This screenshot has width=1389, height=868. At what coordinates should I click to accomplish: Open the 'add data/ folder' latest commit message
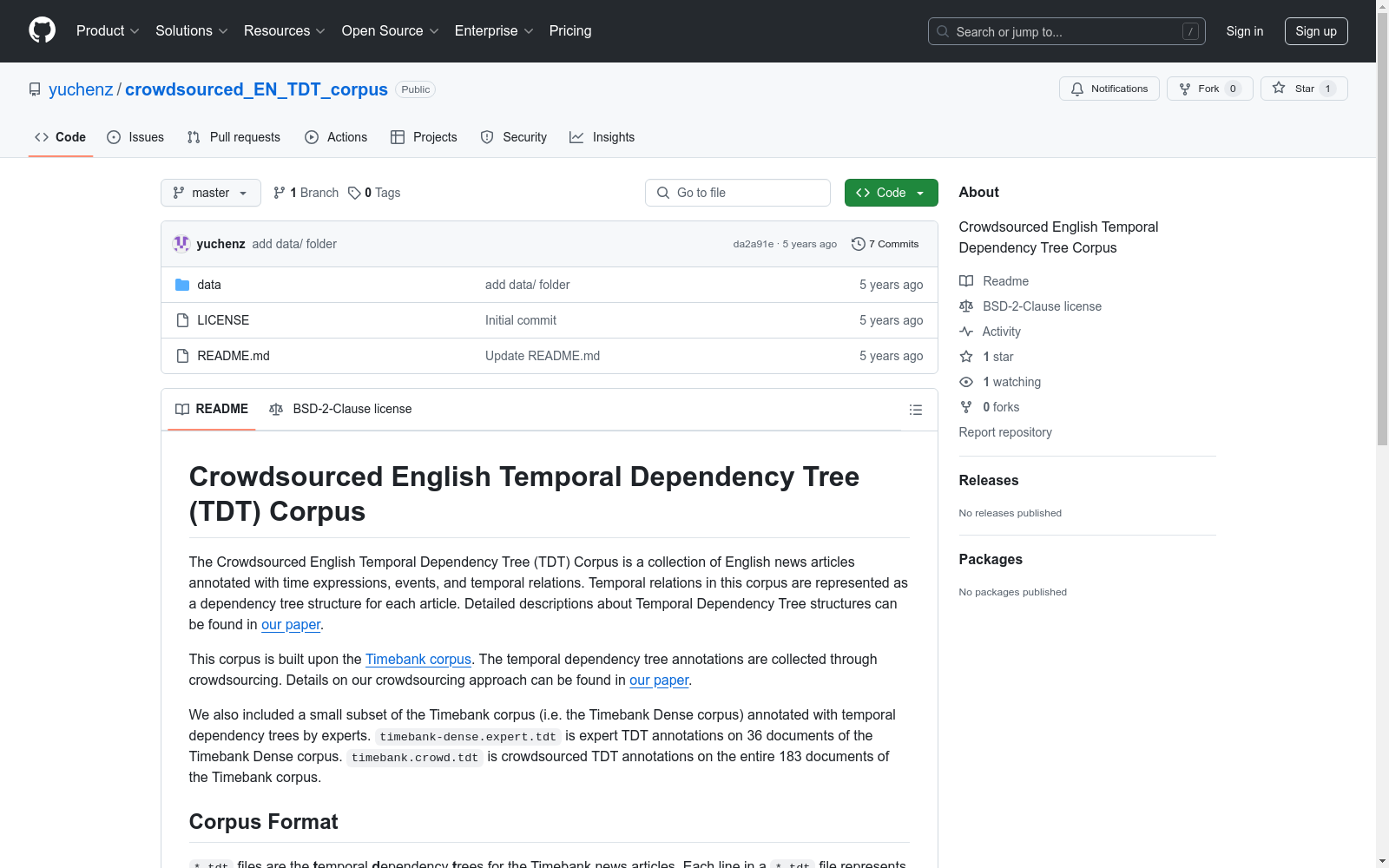294,244
